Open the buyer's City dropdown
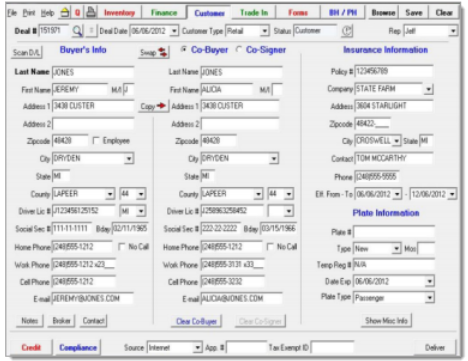 tap(129, 159)
